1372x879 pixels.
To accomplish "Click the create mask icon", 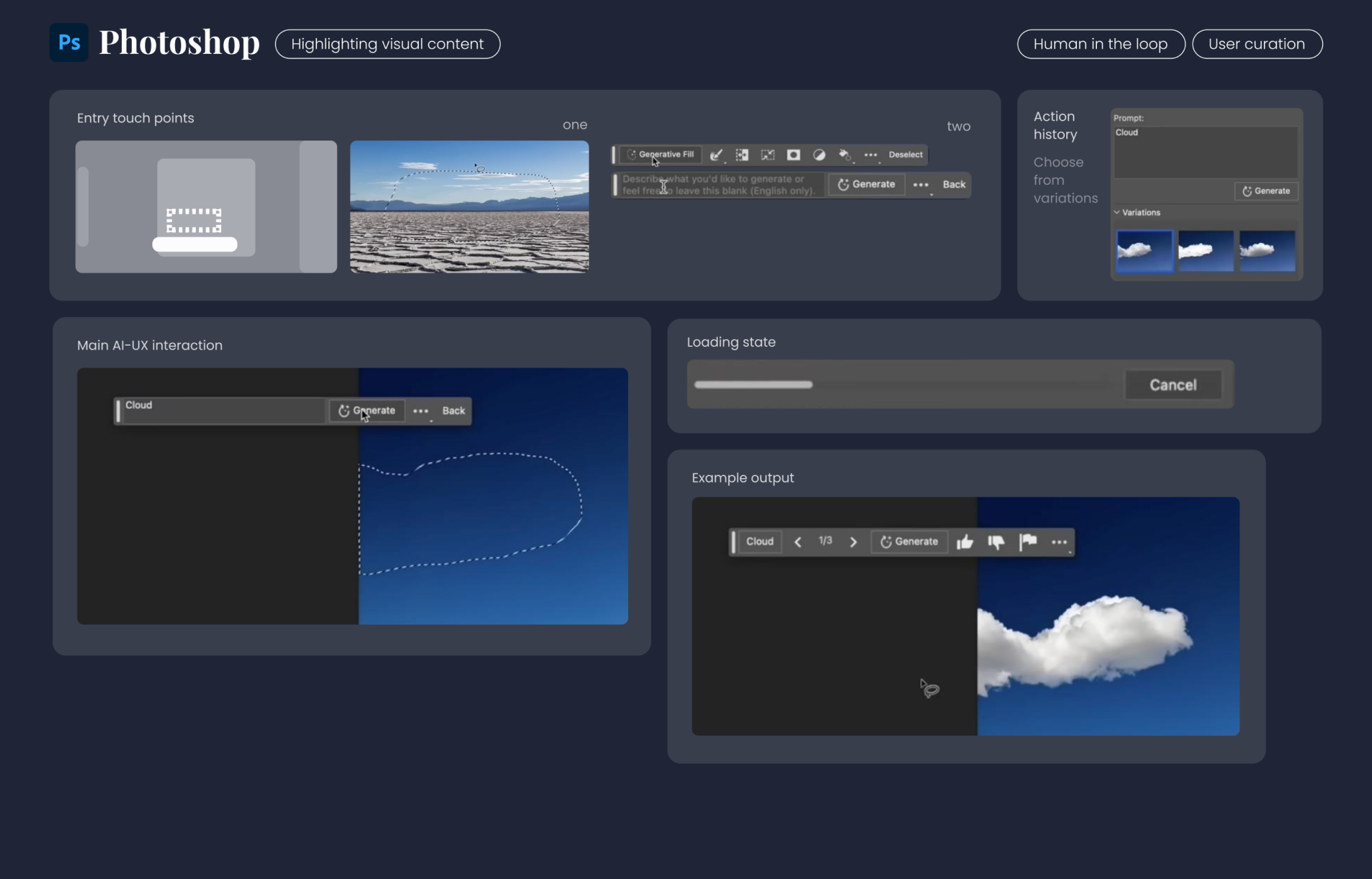I will [x=793, y=154].
